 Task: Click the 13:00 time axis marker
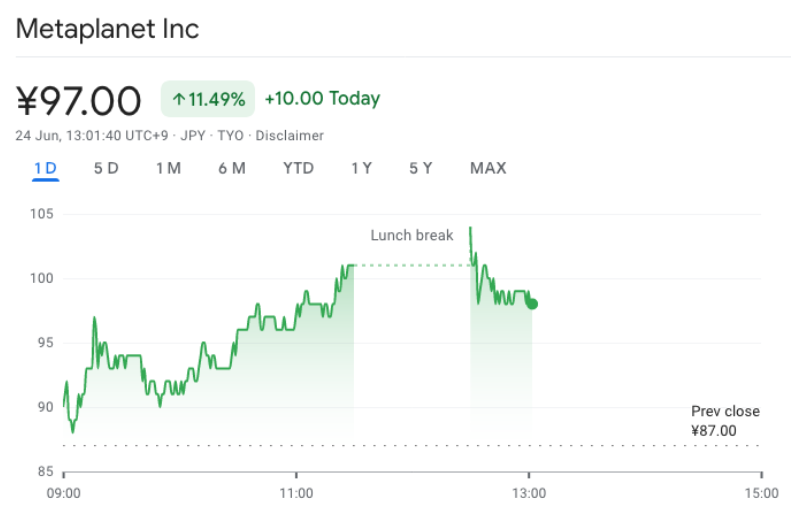click(529, 493)
